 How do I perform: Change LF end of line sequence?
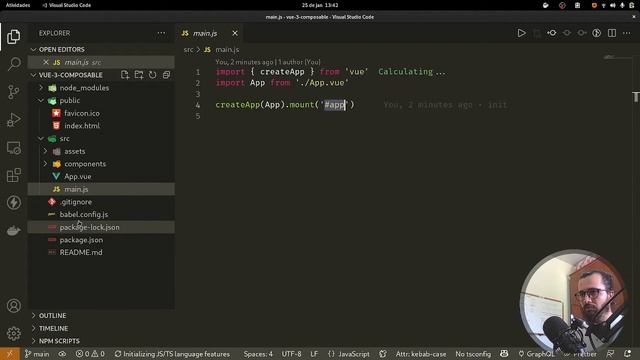pos(314,354)
